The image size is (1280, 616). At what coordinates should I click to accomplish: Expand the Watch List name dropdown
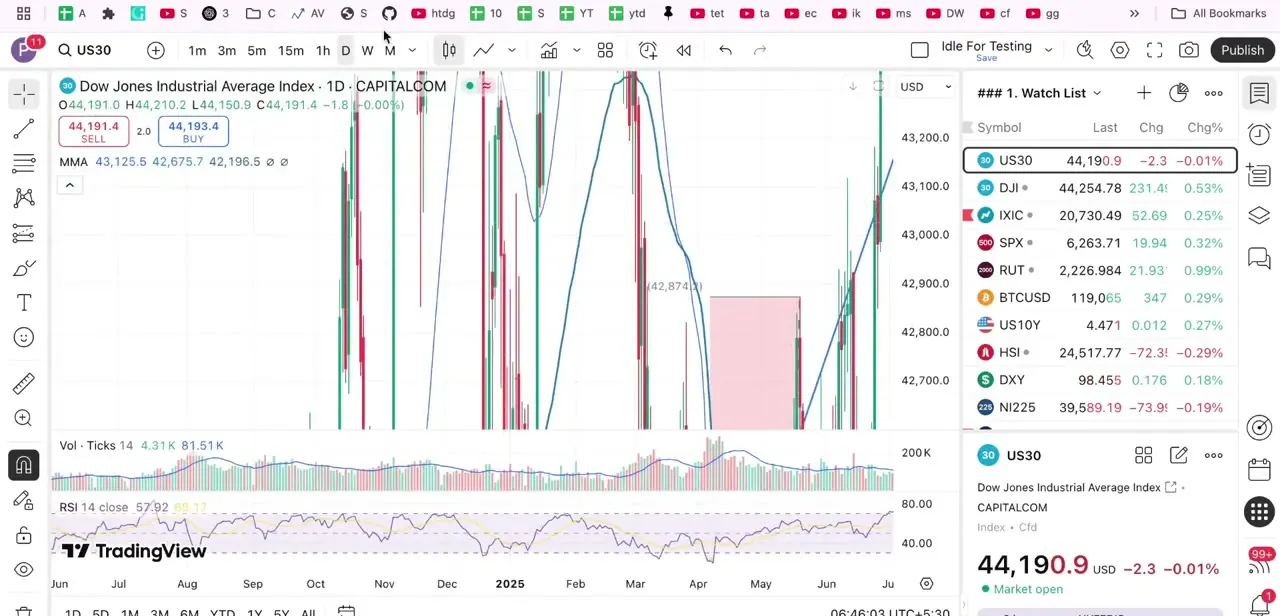[x=1097, y=93]
